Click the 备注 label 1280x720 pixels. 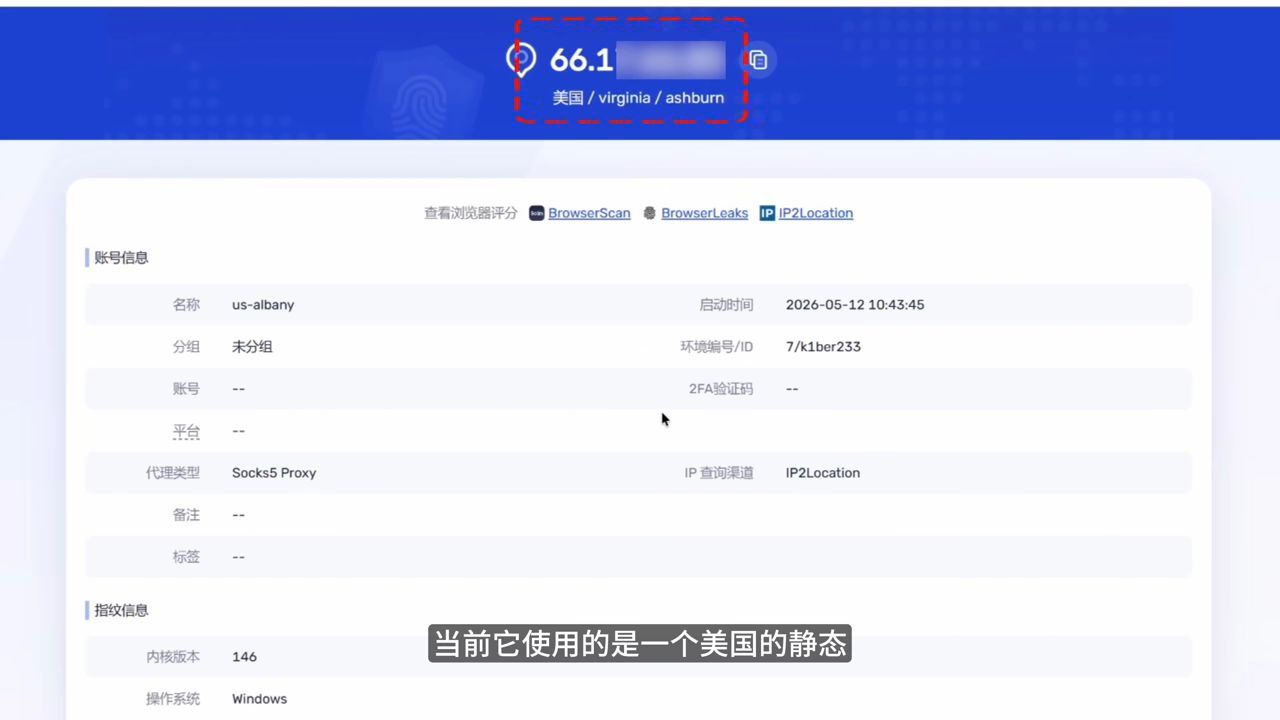(x=186, y=515)
